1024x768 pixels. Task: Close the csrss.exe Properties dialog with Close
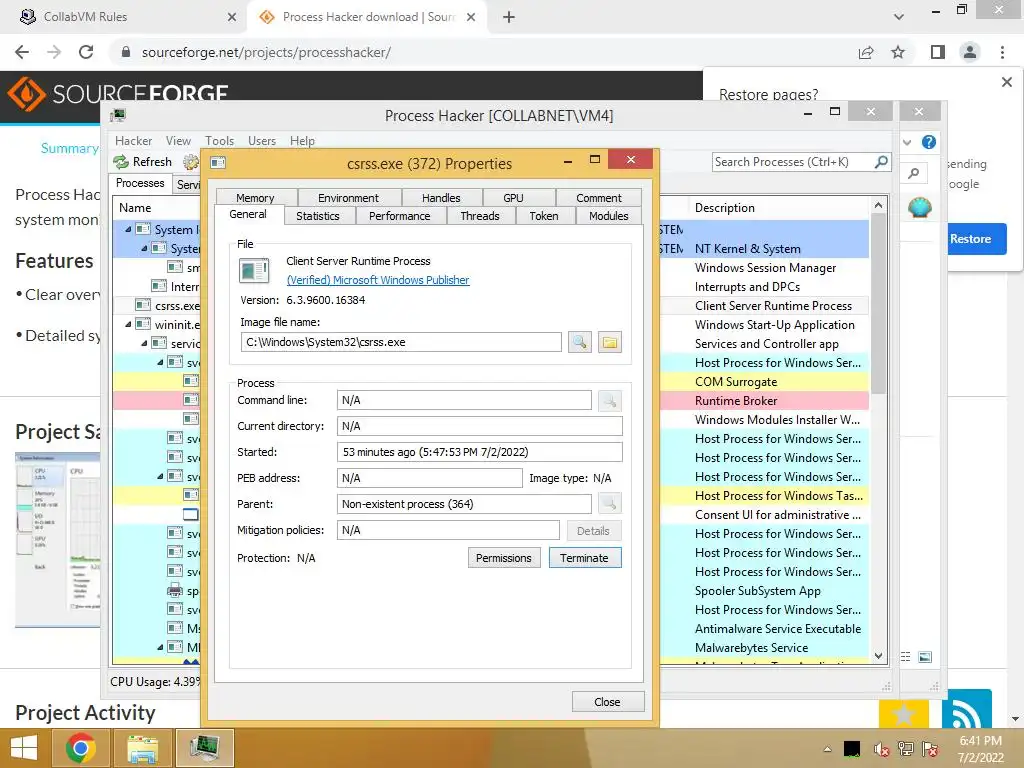(x=607, y=701)
